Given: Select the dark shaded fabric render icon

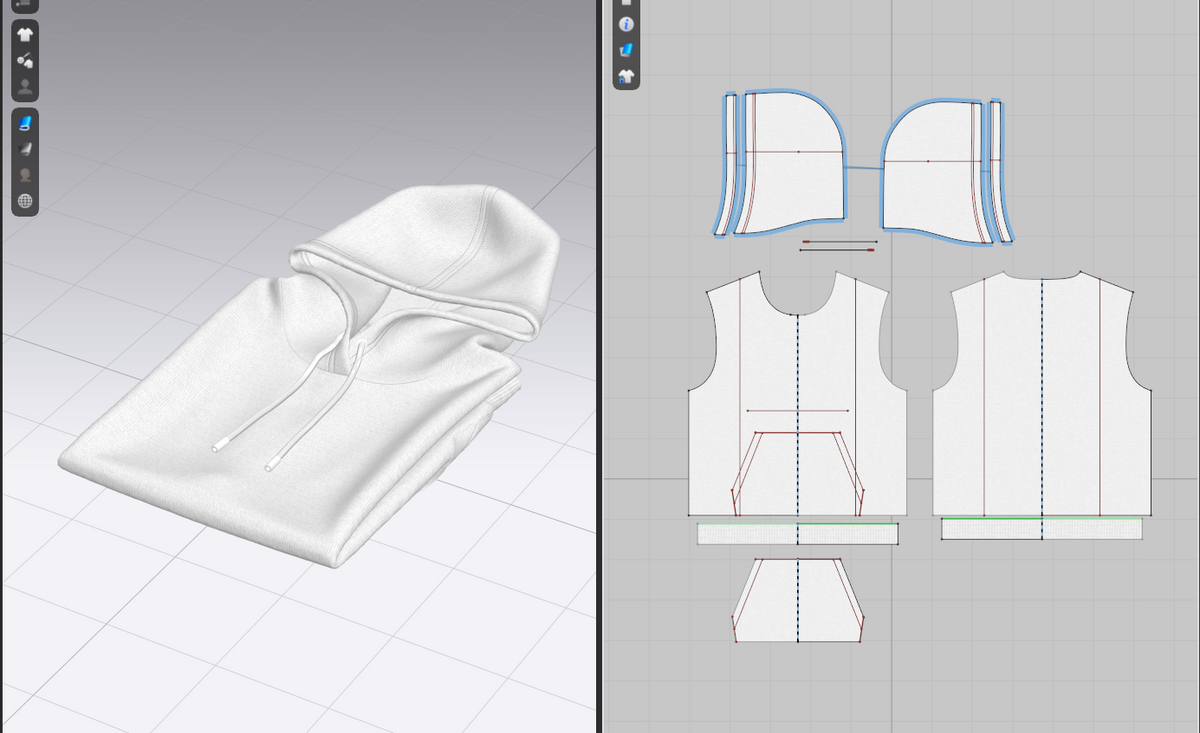Looking at the screenshot, I should coord(25,149).
